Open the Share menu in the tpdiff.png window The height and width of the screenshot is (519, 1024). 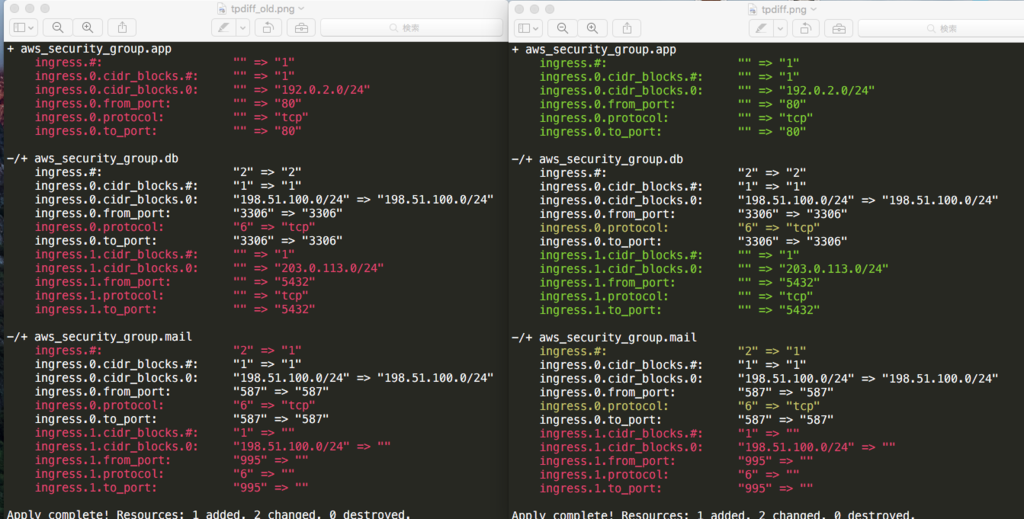coord(627,28)
